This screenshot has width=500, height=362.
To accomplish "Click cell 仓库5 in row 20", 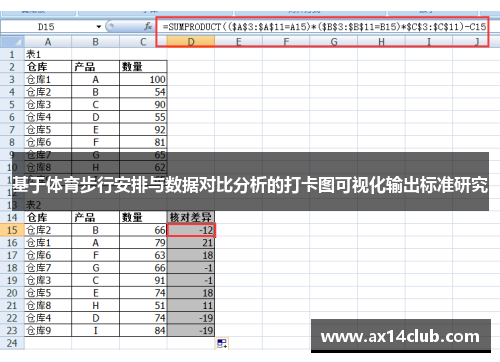I will tap(48, 293).
